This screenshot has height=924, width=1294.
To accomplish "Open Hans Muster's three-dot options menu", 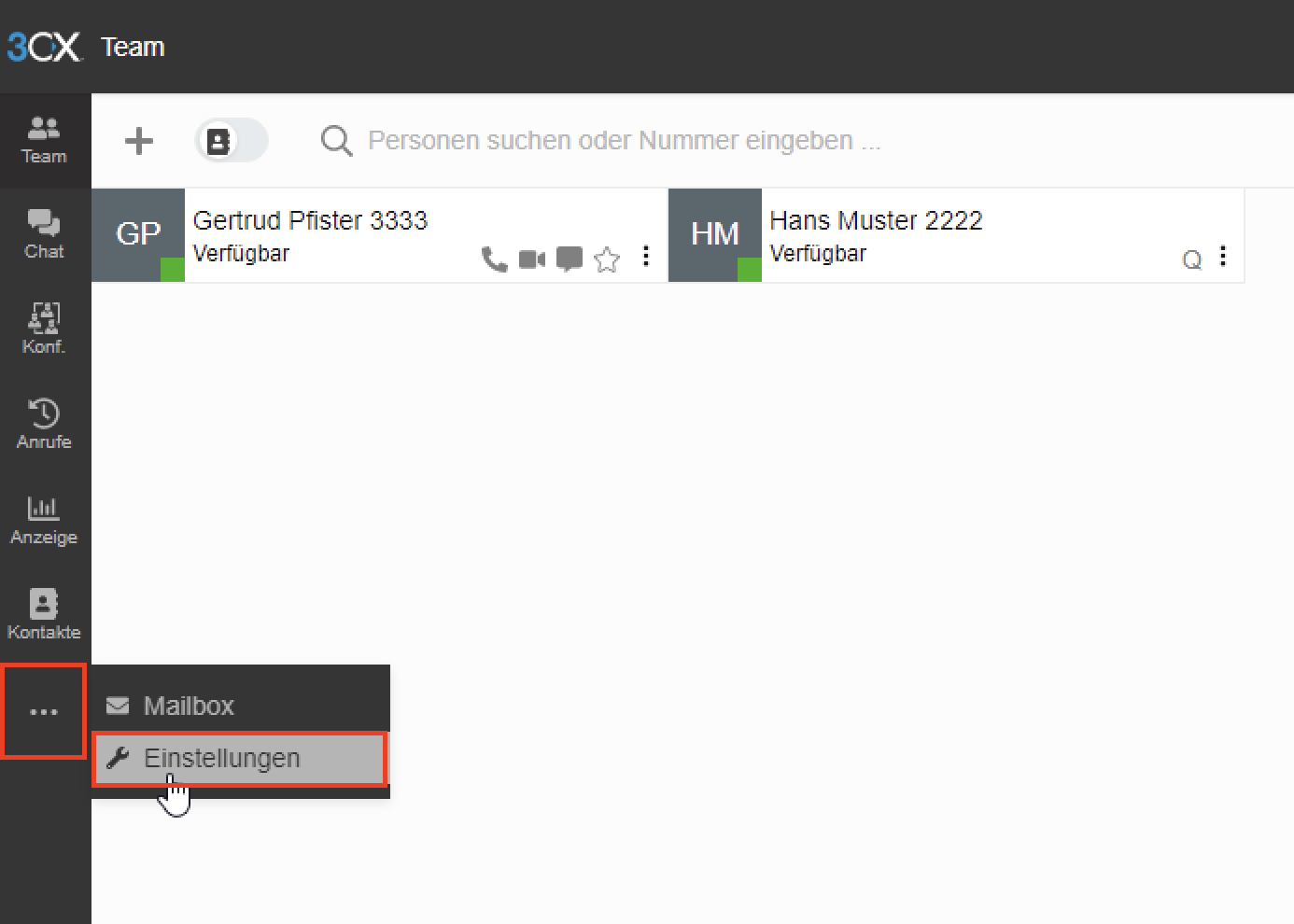I will point(1223,257).
